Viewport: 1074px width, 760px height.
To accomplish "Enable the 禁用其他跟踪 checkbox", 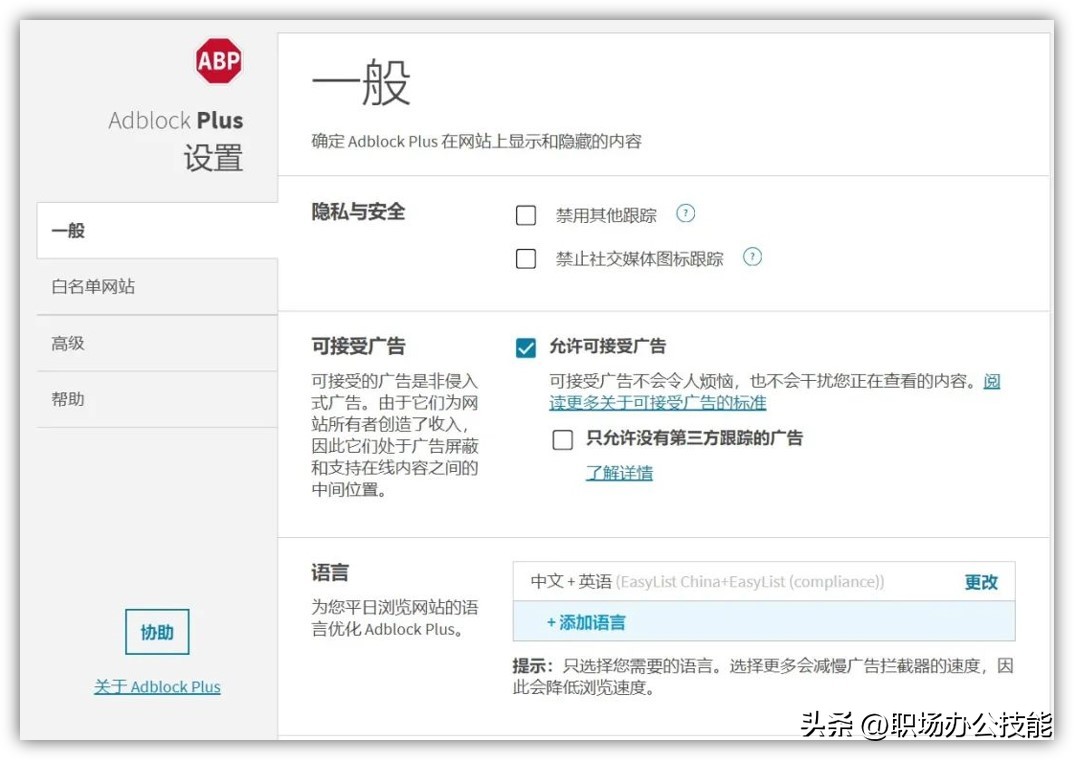I will pyautogui.click(x=526, y=214).
